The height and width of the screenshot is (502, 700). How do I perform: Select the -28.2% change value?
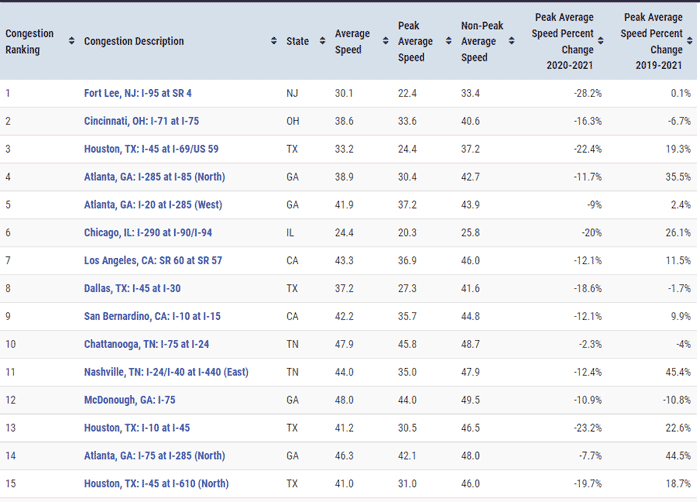[588, 93]
